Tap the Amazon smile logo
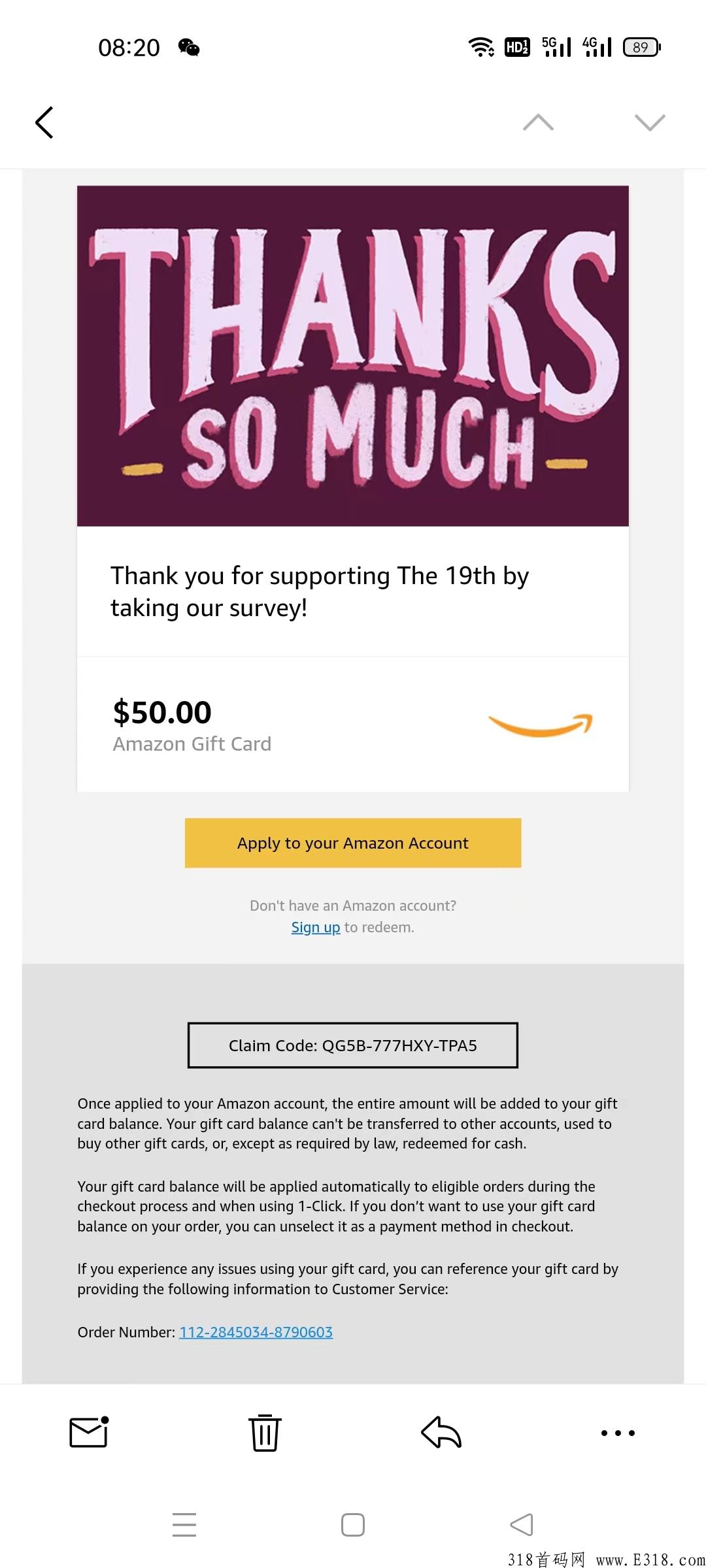The image size is (706, 1568). [x=540, y=725]
